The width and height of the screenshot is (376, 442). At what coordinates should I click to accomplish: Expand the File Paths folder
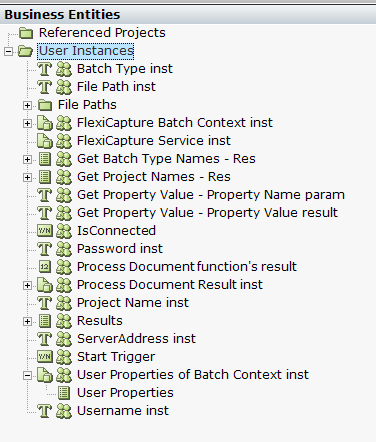pos(27,105)
